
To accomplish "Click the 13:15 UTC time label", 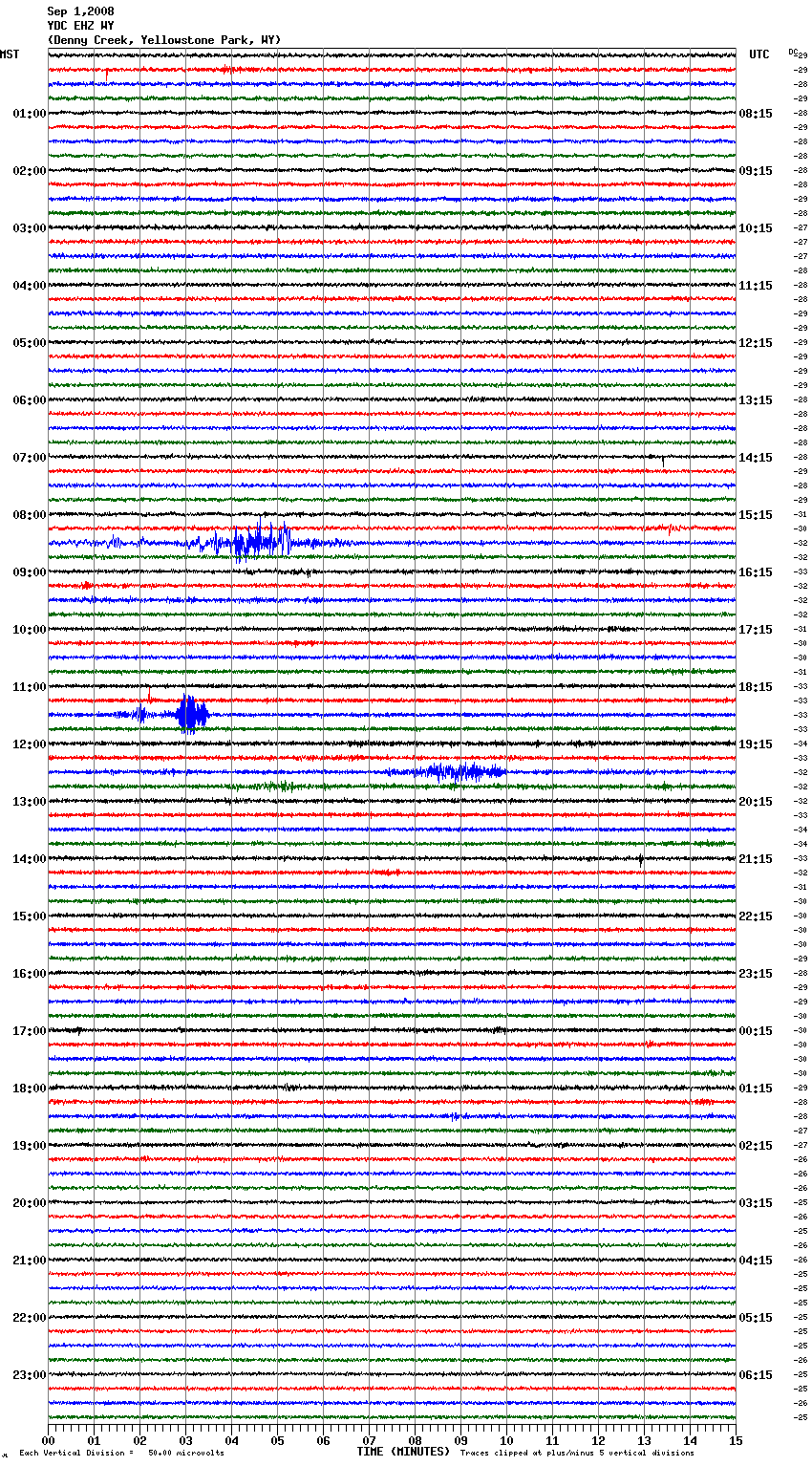I will tap(756, 400).
